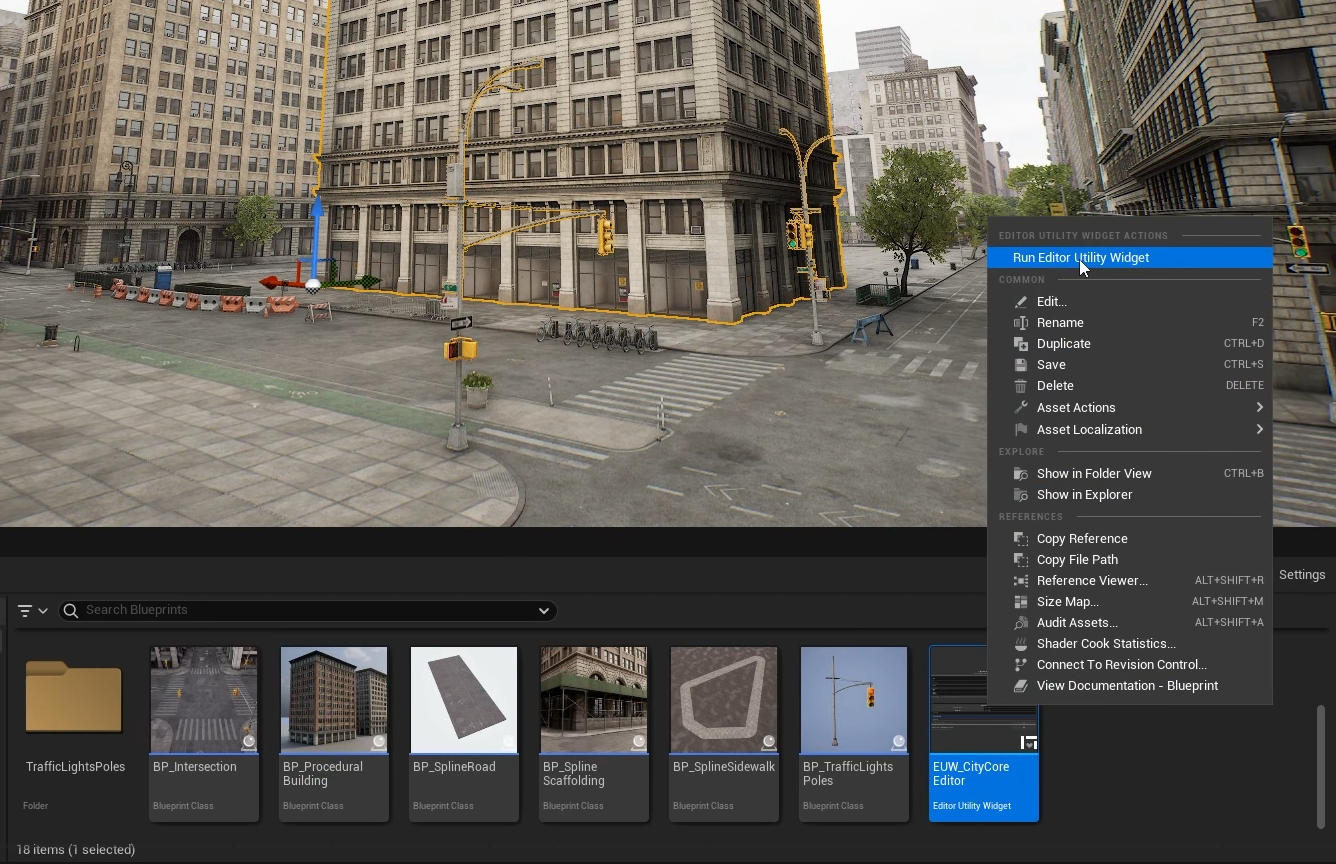Viewport: 1336px width, 864px height.
Task: Click the Rename icon in the context menu
Action: pyautogui.click(x=1020, y=323)
